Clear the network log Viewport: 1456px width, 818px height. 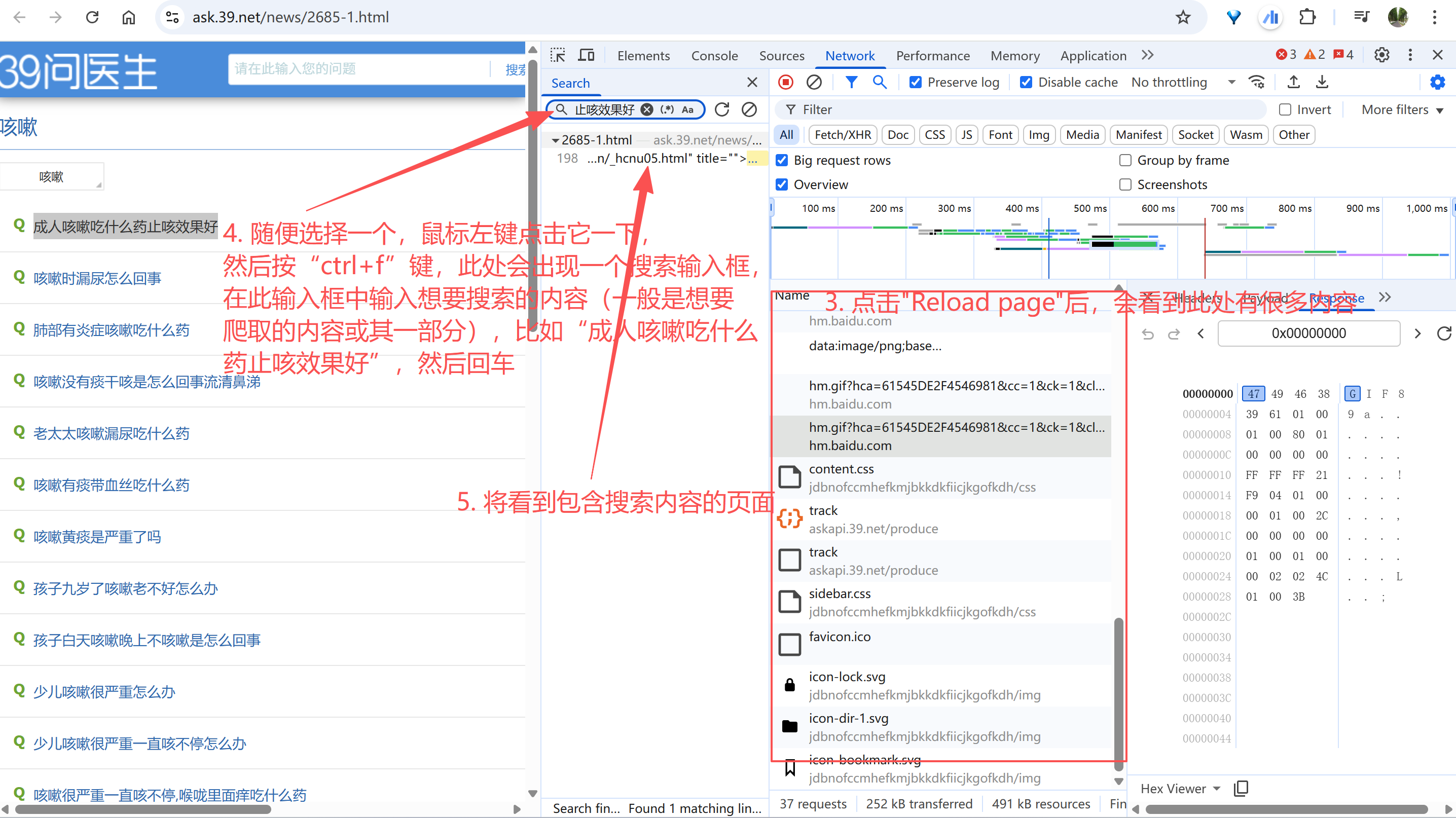(x=814, y=83)
